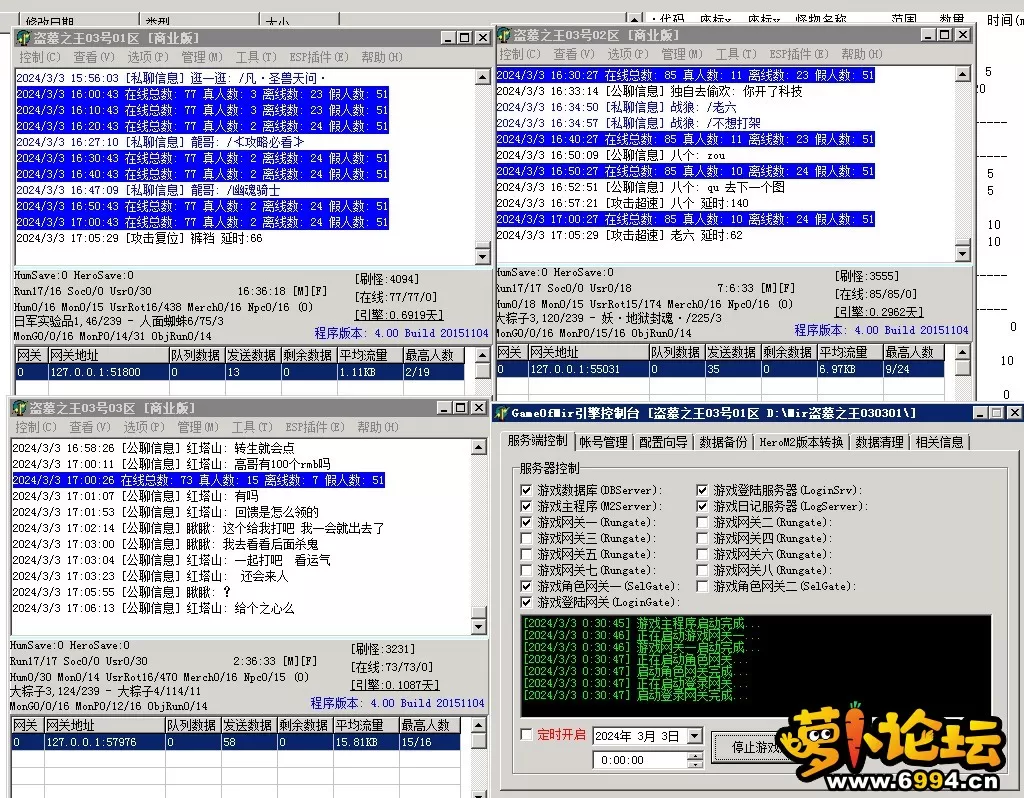Image resolution: width=1024 pixels, height=798 pixels.
Task: Click 01区 gateway table scroll up arrow
Action: point(483,355)
